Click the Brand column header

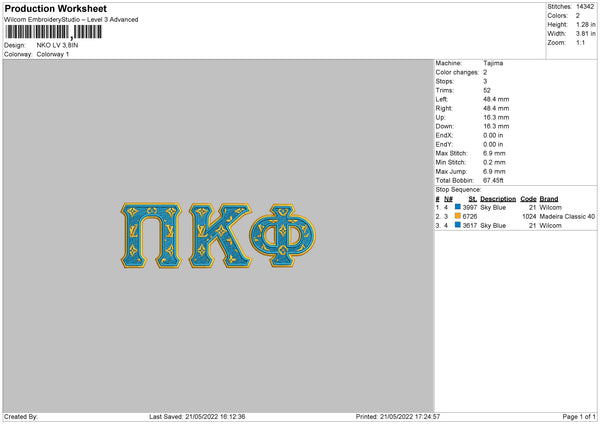click(549, 199)
